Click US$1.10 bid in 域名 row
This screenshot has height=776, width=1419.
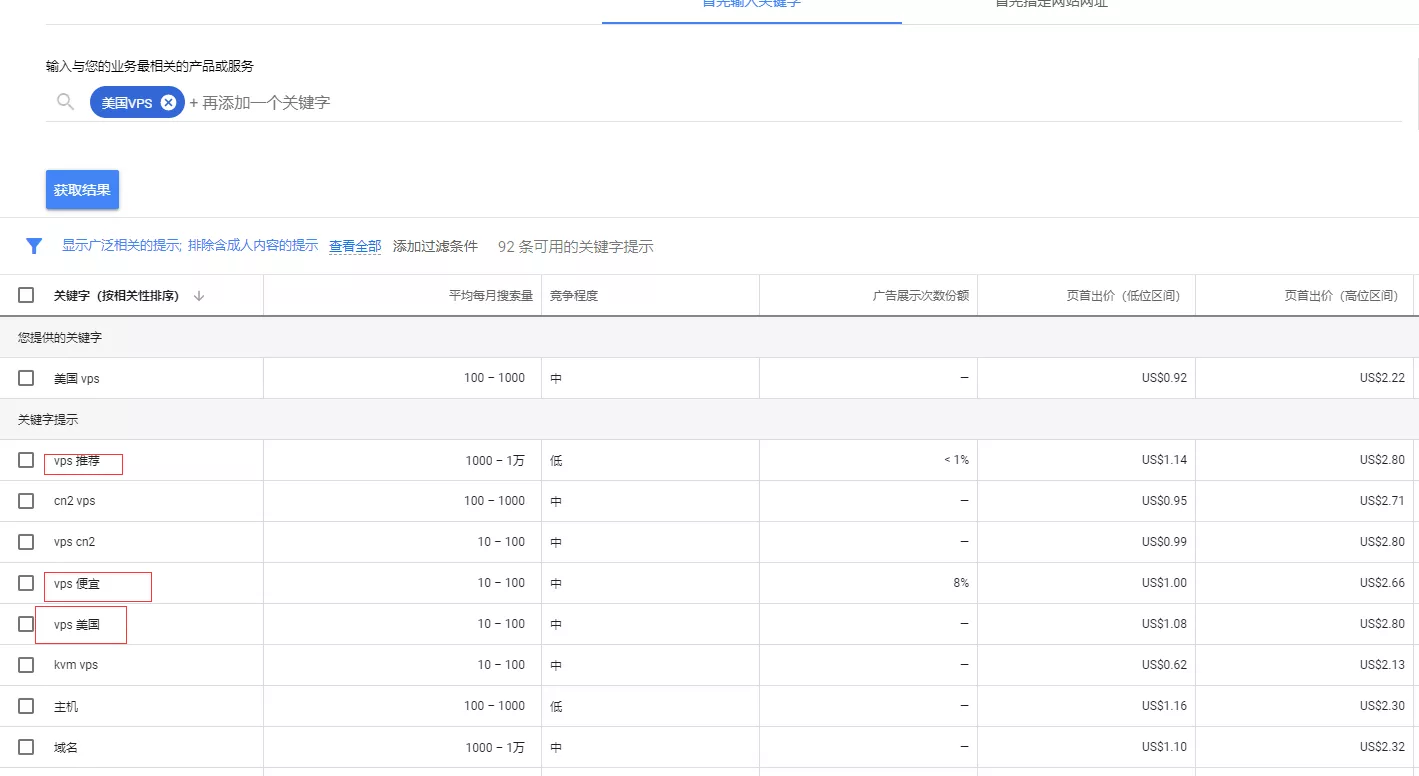[1164, 747]
